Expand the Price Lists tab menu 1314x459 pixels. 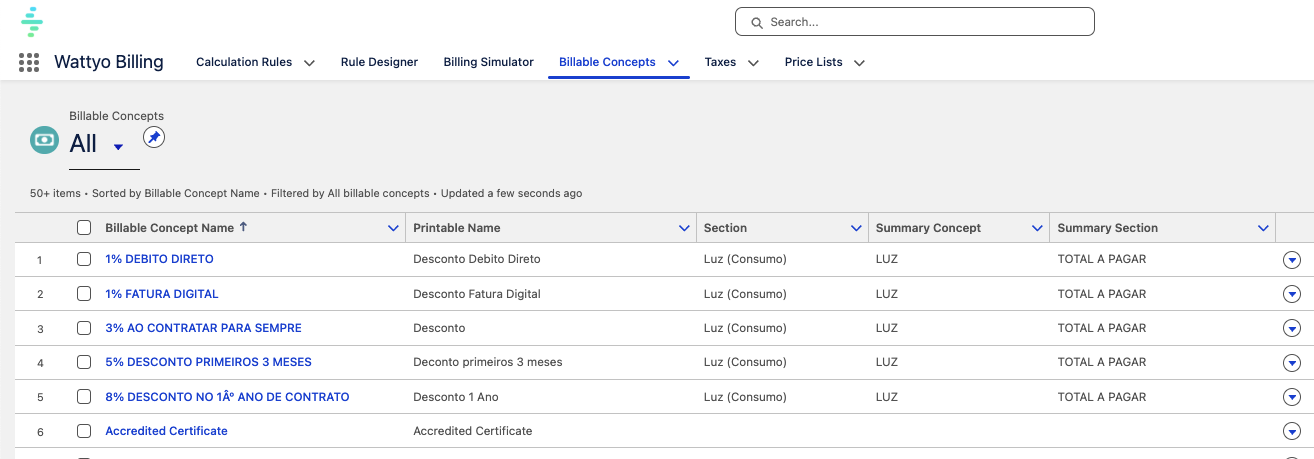click(x=859, y=63)
